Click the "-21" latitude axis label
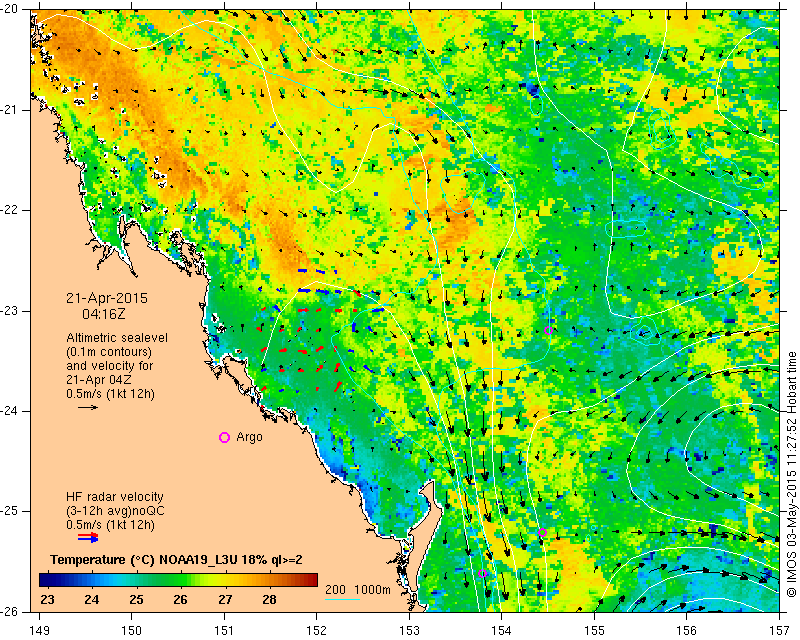The height and width of the screenshot is (640, 800). [x=10, y=109]
